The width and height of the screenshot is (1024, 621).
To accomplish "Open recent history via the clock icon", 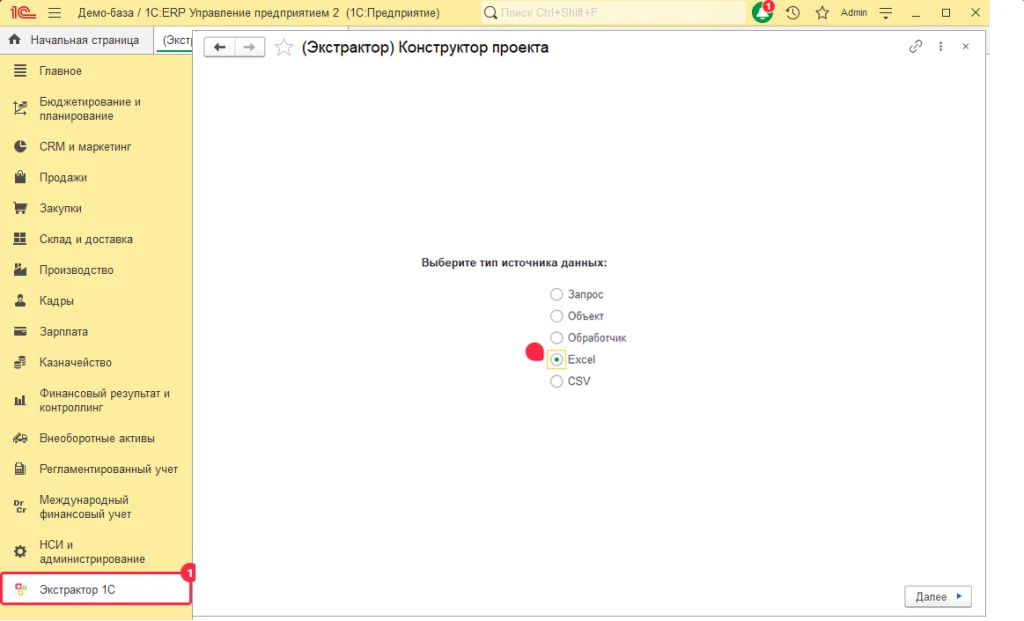I will tap(791, 12).
